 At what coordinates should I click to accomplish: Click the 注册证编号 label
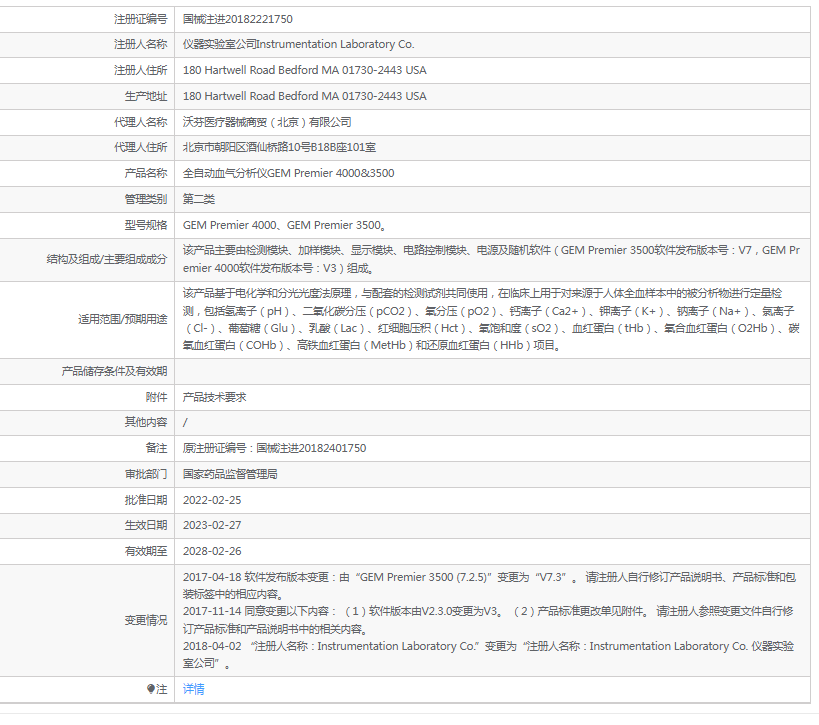(141, 19)
